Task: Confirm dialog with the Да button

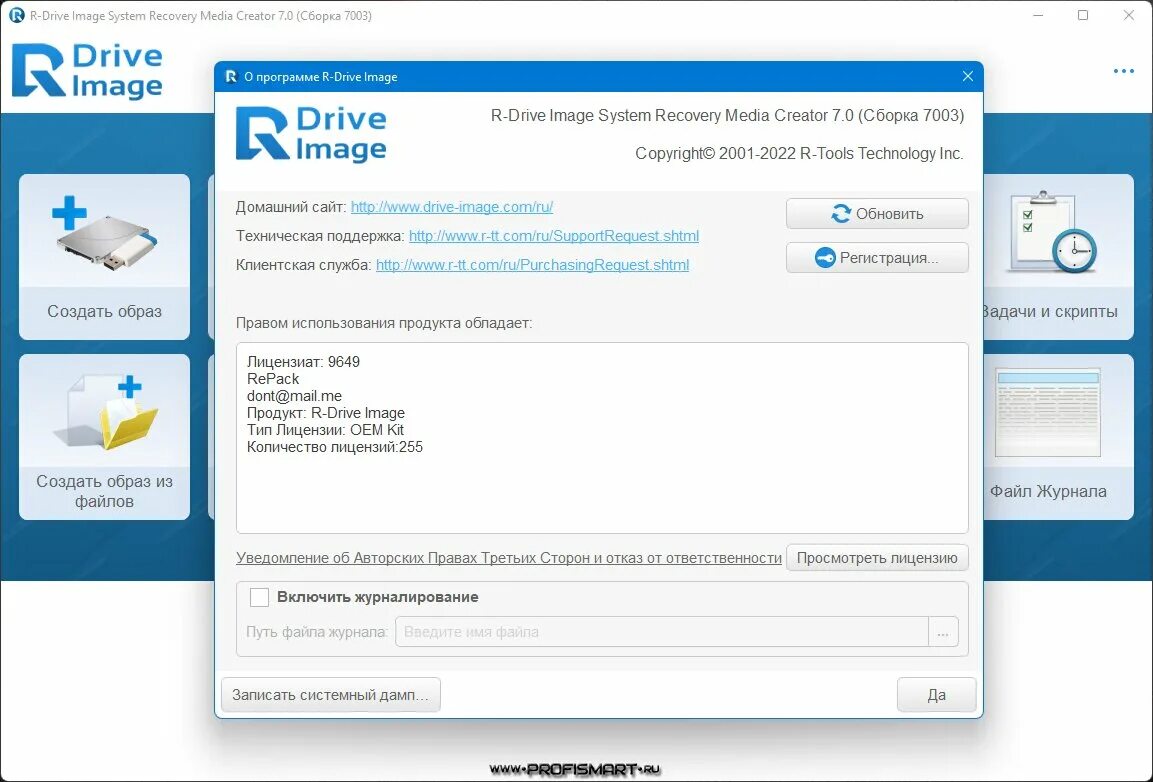Action: pyautogui.click(x=936, y=695)
